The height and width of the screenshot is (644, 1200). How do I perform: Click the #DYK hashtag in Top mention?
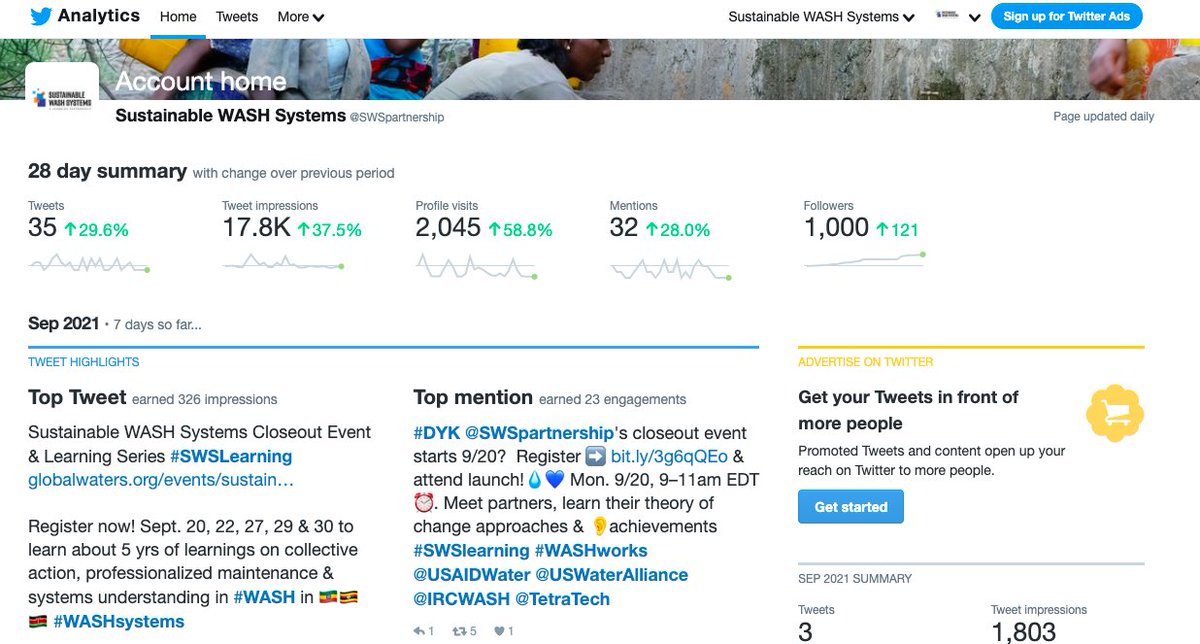pos(436,434)
